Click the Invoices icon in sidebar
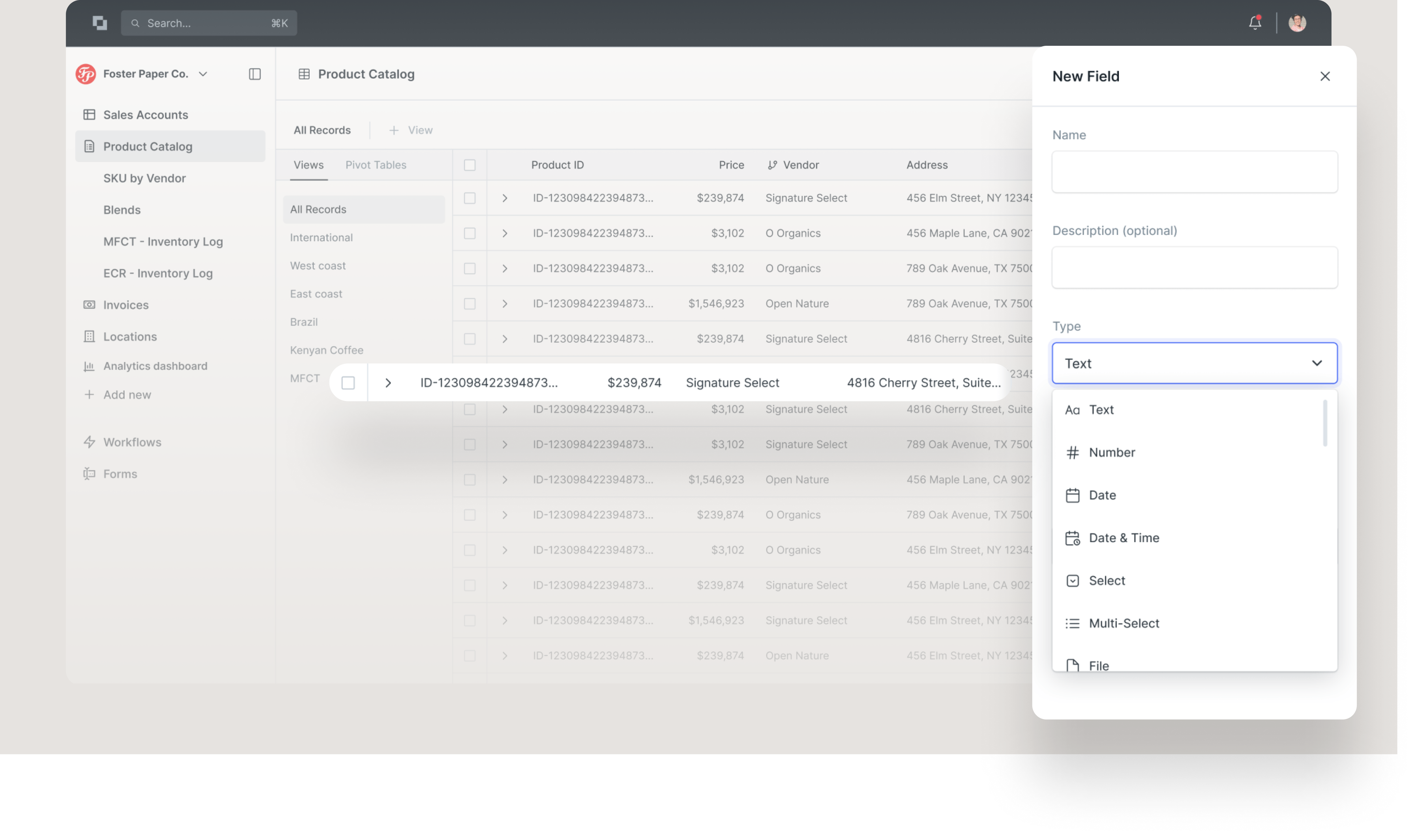Screen dimensions: 1417x840 [89, 304]
